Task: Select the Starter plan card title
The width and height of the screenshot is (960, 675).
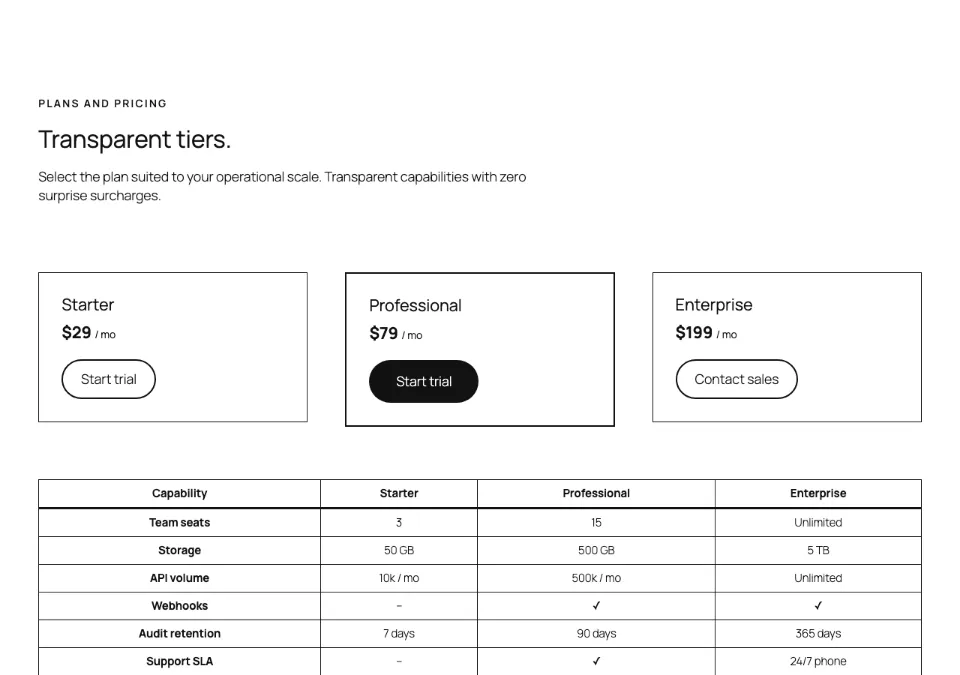Action: tap(88, 304)
